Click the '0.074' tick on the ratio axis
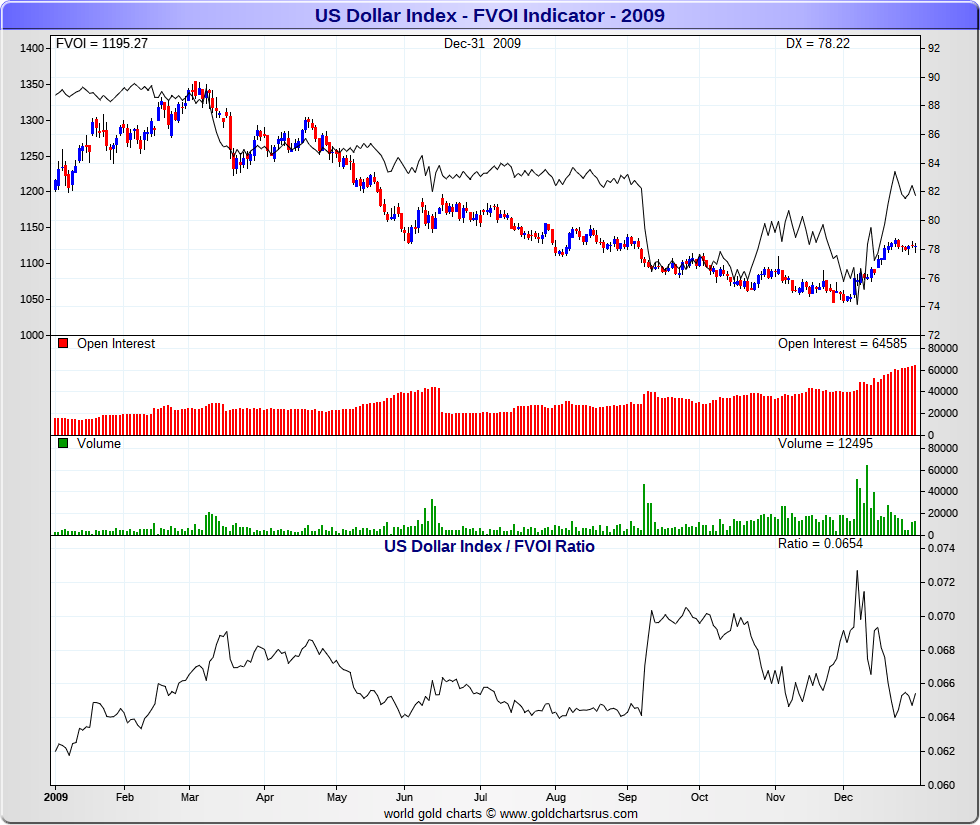This screenshot has height=825, width=980. [939, 549]
